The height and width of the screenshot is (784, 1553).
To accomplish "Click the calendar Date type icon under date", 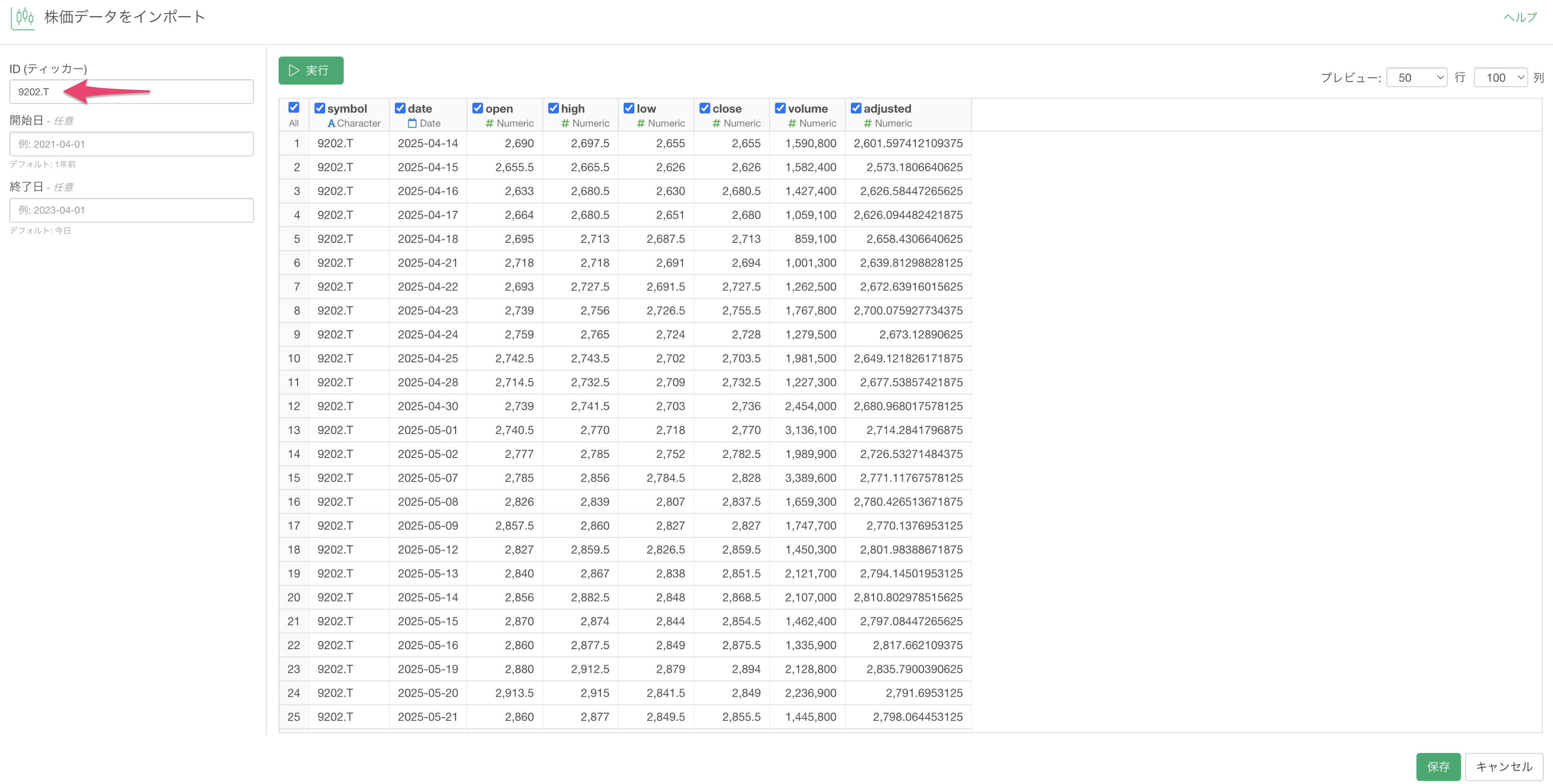I will click(413, 124).
